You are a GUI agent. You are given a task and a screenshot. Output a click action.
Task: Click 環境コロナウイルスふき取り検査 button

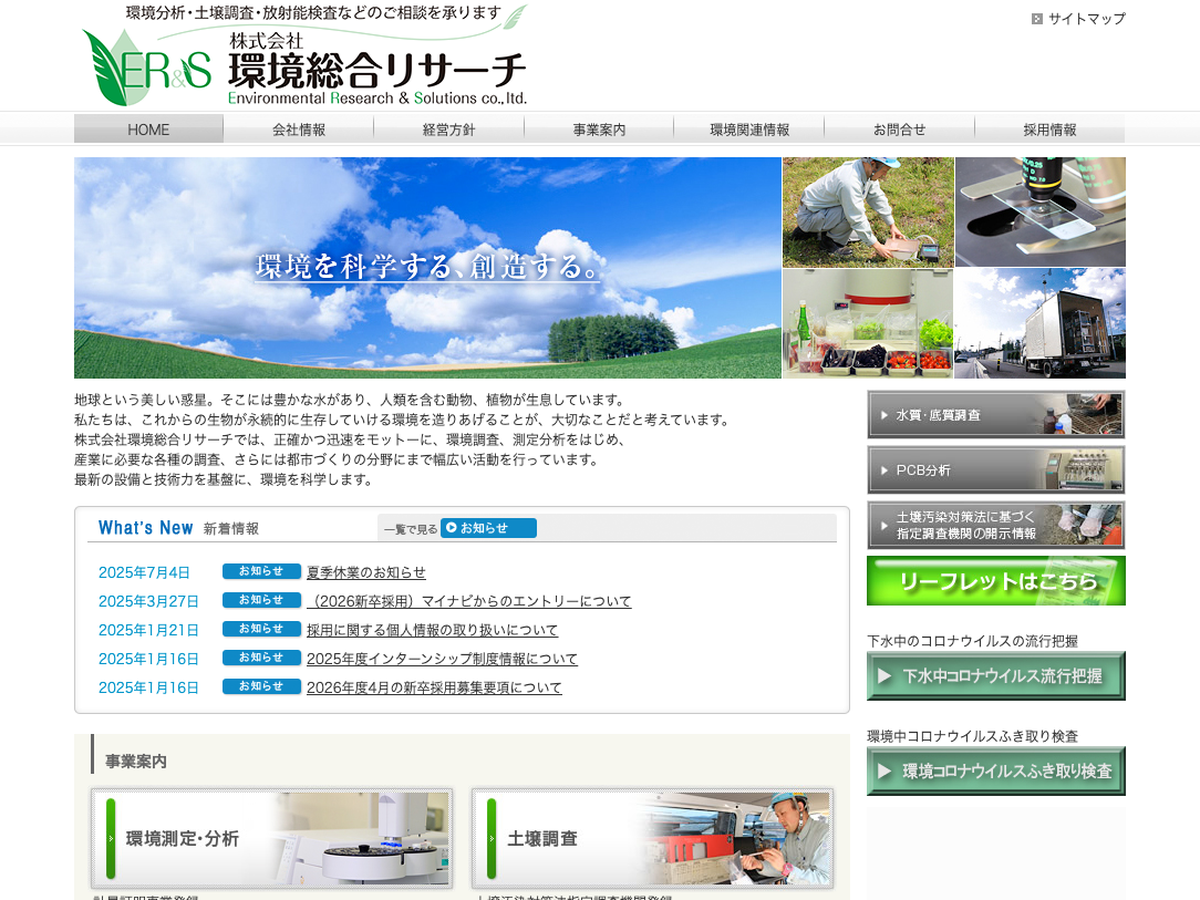pyautogui.click(x=995, y=771)
